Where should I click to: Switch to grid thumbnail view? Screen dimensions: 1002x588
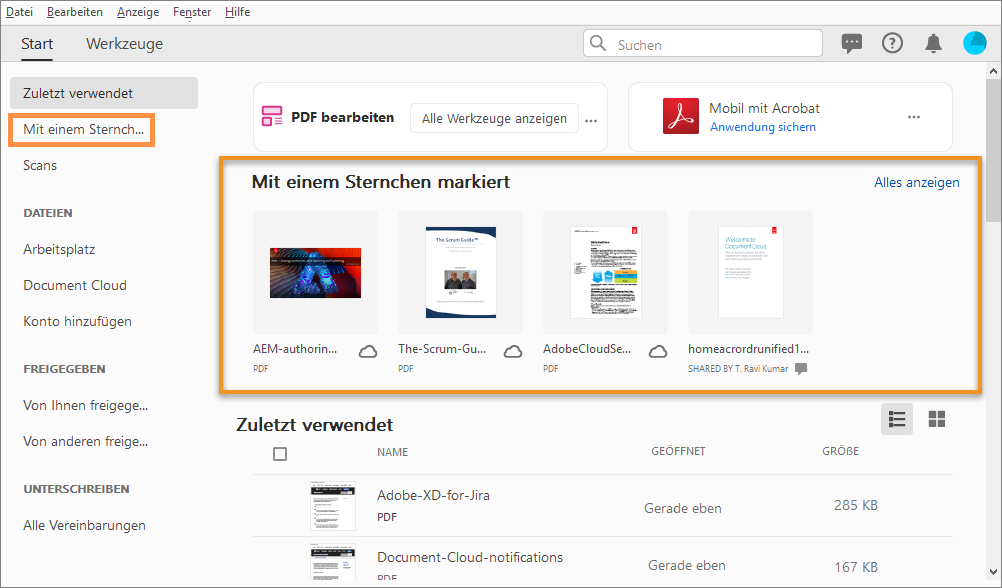click(x=937, y=419)
